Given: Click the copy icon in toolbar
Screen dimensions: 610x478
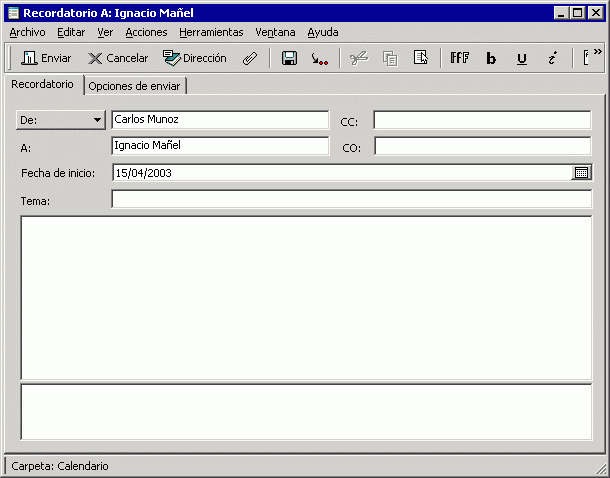Looking at the screenshot, I should coord(390,58).
